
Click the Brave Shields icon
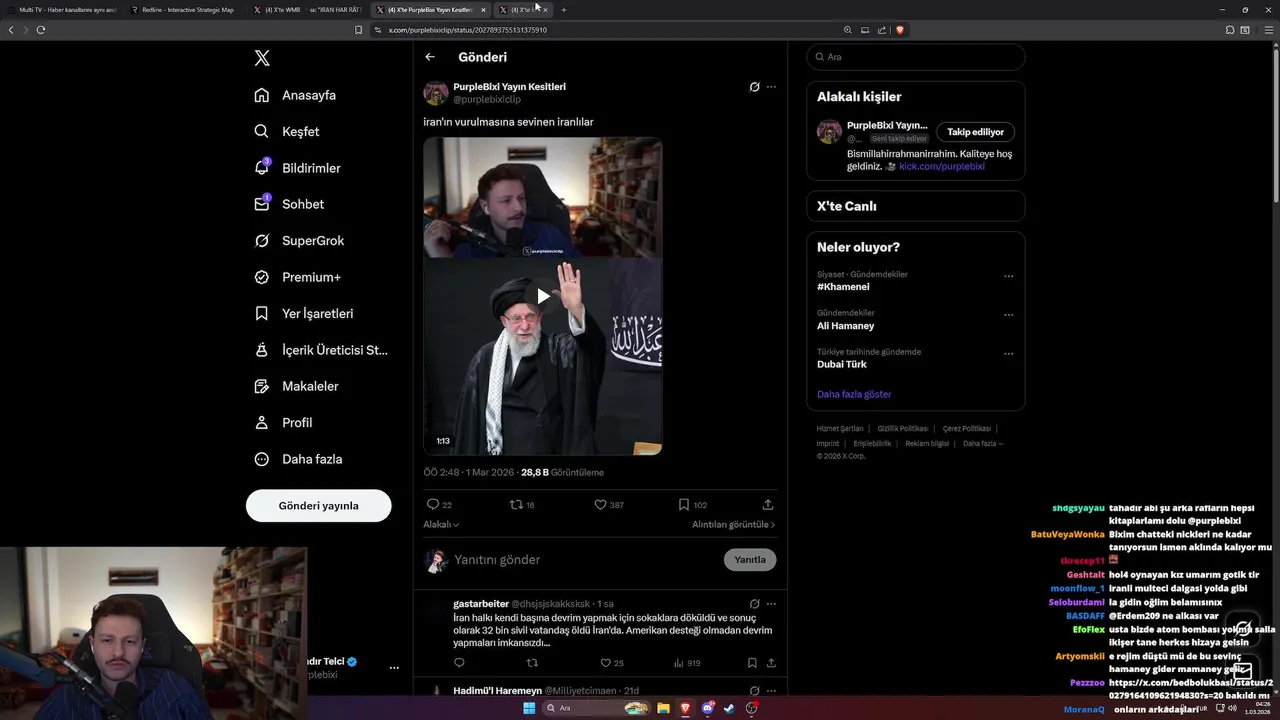[x=900, y=30]
